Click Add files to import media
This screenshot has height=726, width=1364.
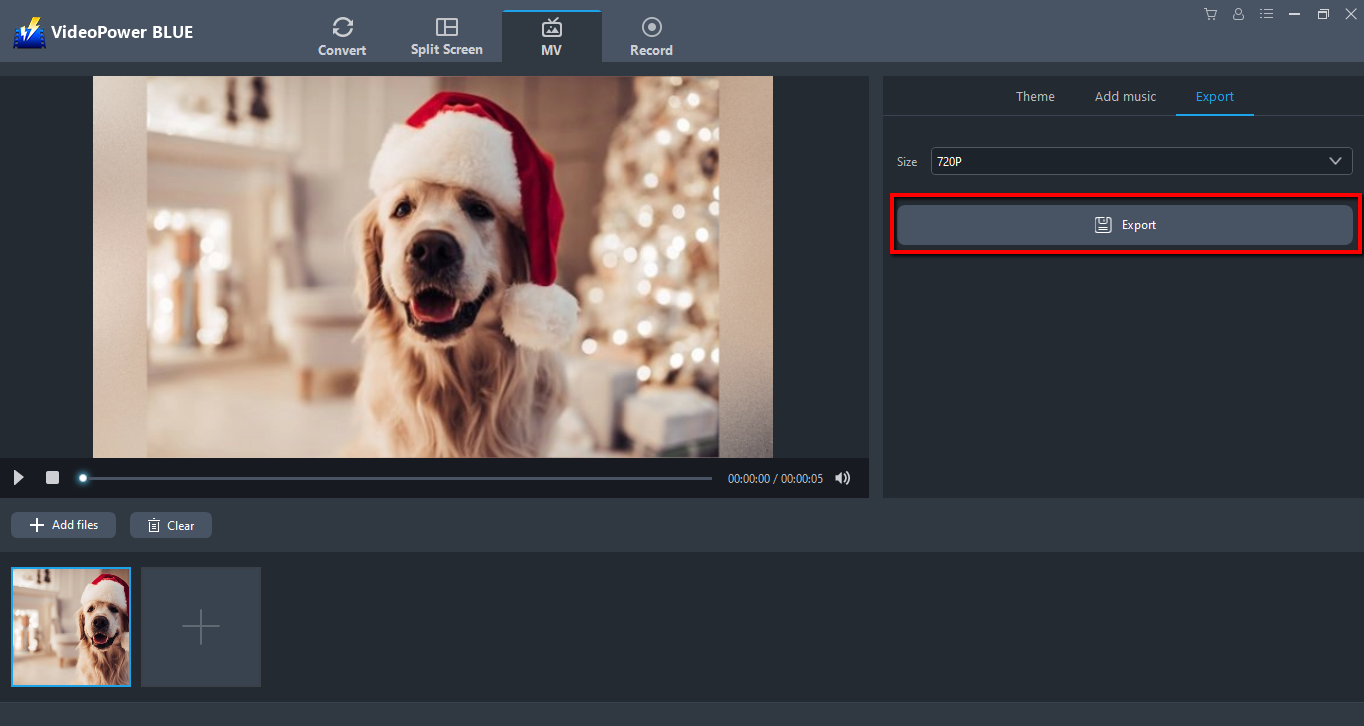pyautogui.click(x=63, y=524)
